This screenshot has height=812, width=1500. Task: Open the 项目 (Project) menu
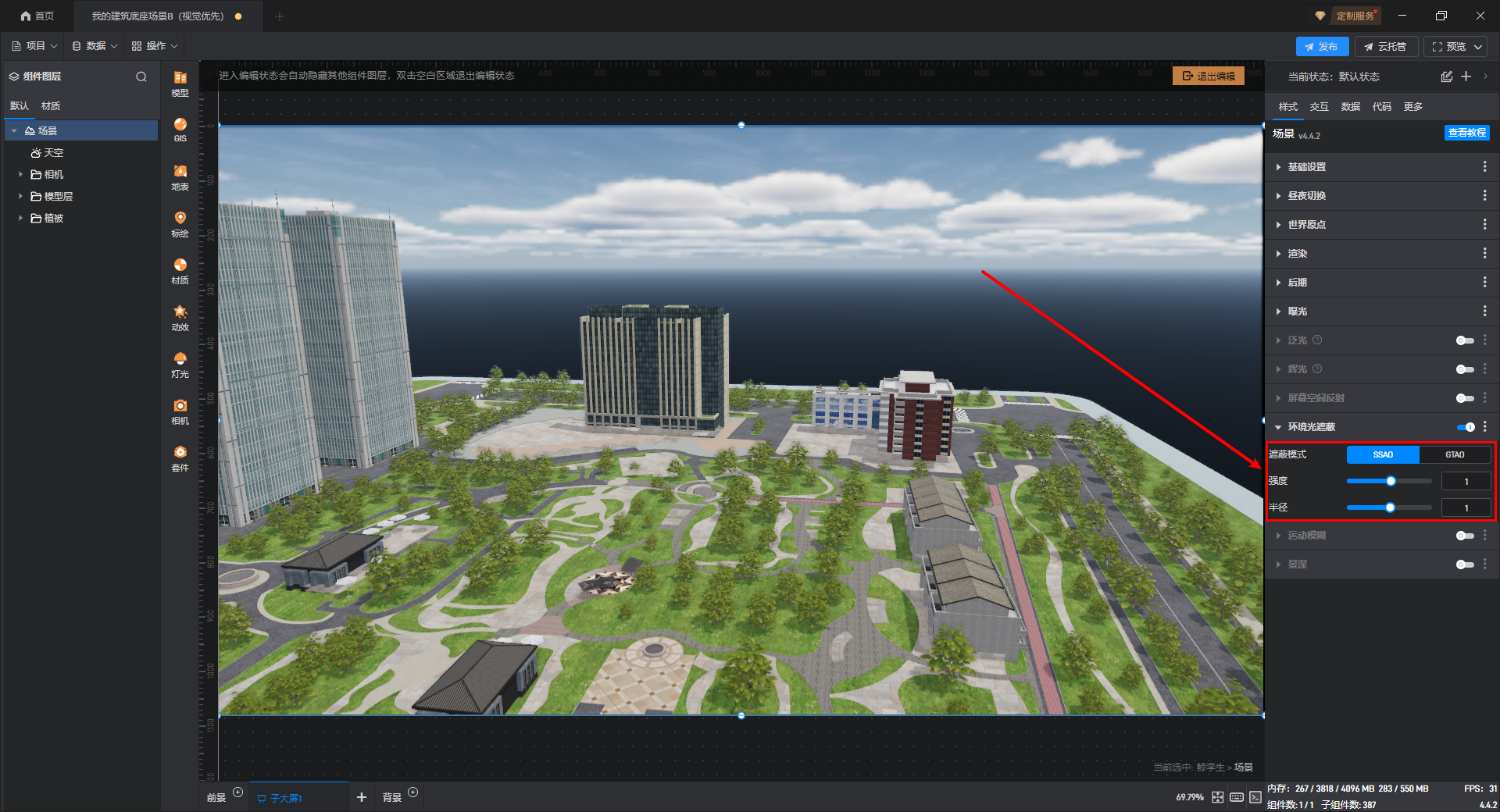click(x=34, y=46)
